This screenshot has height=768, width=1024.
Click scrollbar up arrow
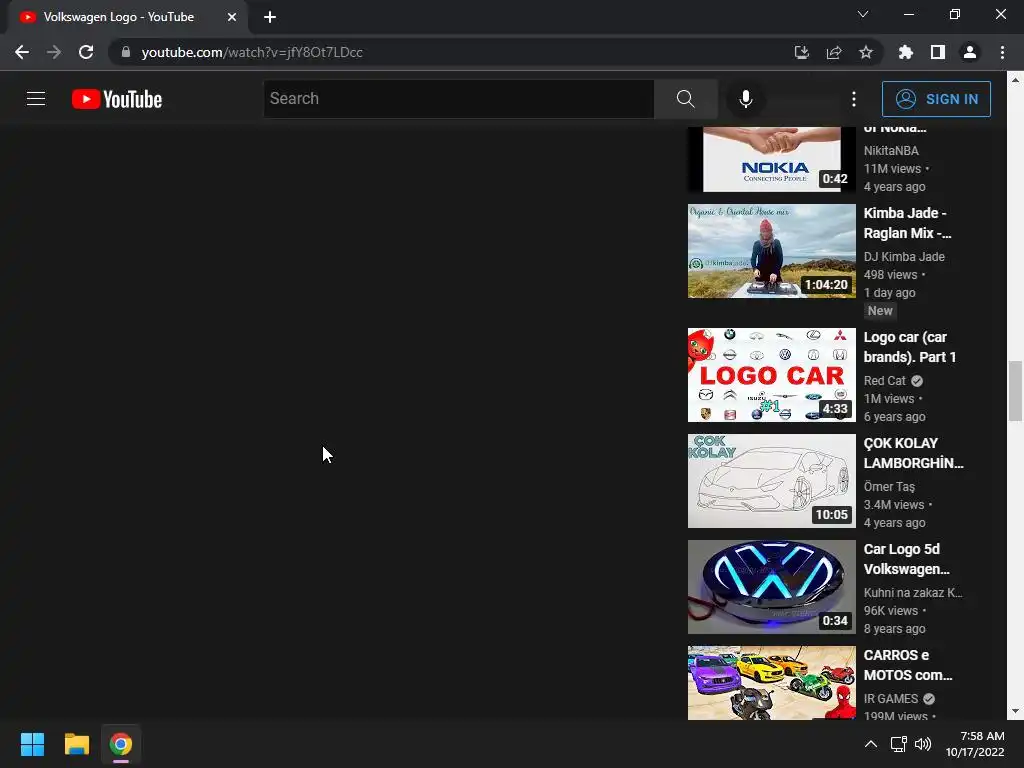1015,80
